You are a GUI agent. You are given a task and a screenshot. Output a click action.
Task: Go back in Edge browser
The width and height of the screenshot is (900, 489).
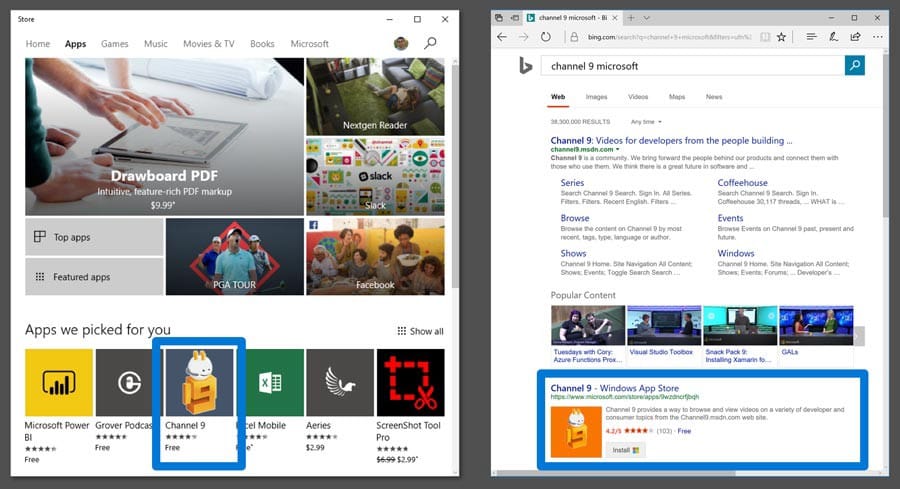coord(502,37)
